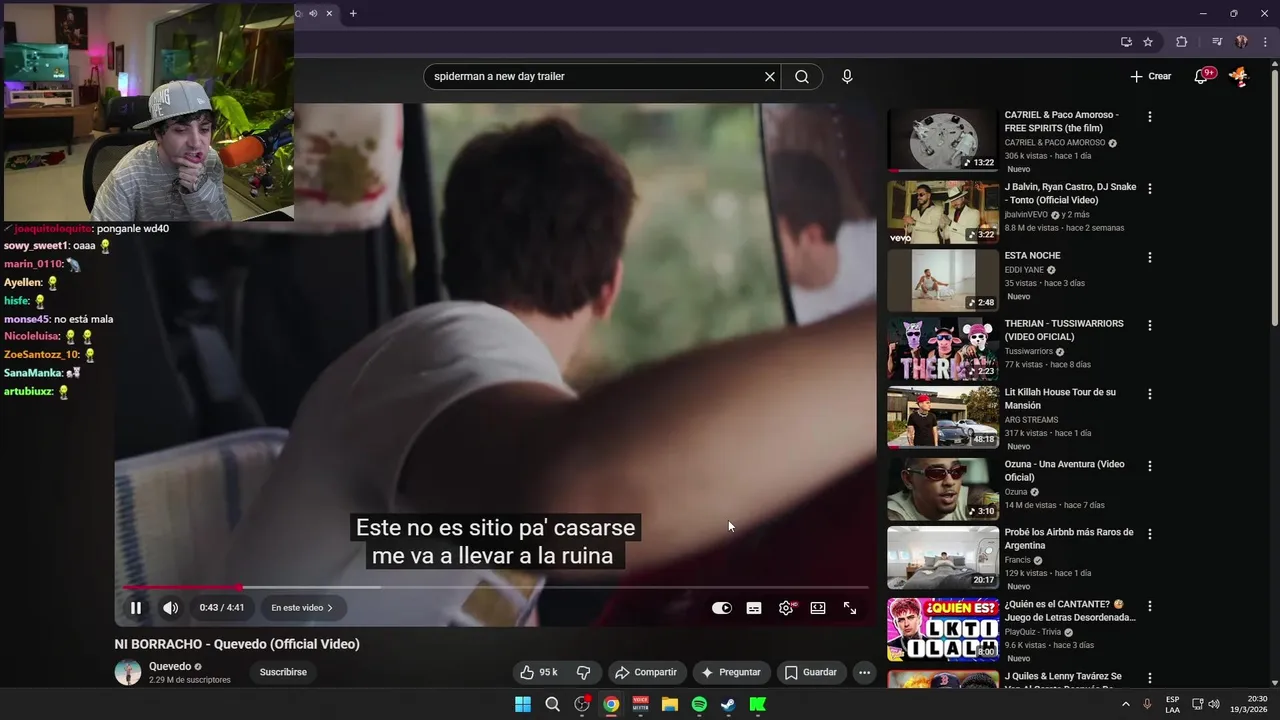Viewport: 1280px width, 720px height.
Task: Click the Preguntar button
Action: click(731, 672)
